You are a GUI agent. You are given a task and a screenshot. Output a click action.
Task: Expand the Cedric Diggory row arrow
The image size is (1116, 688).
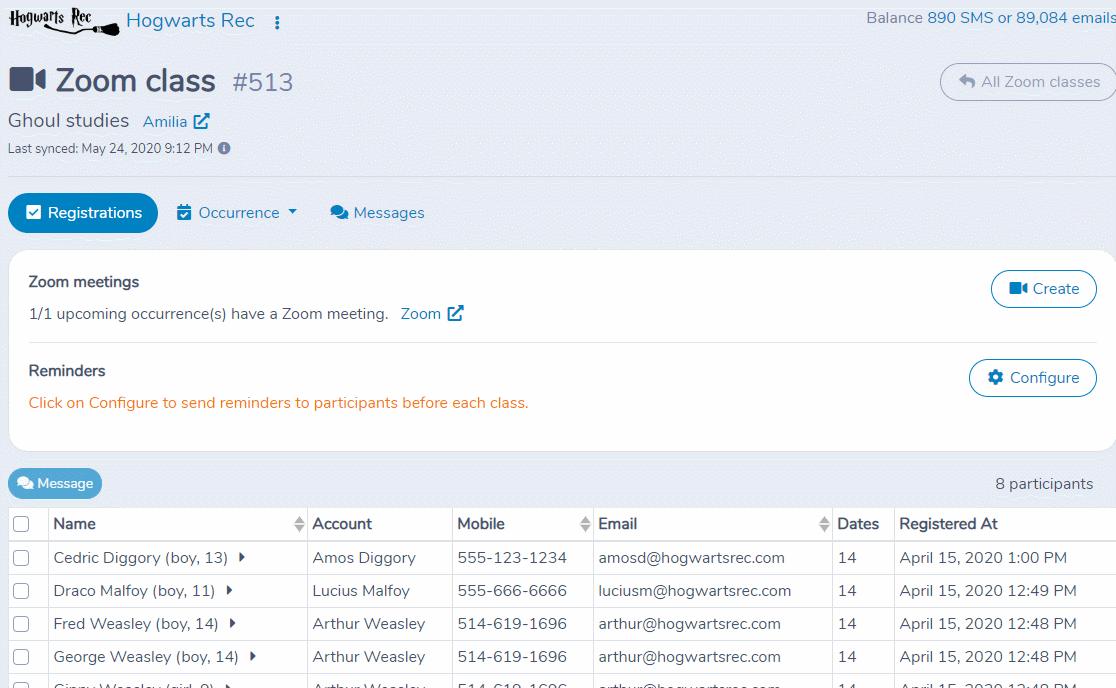[x=242, y=557]
